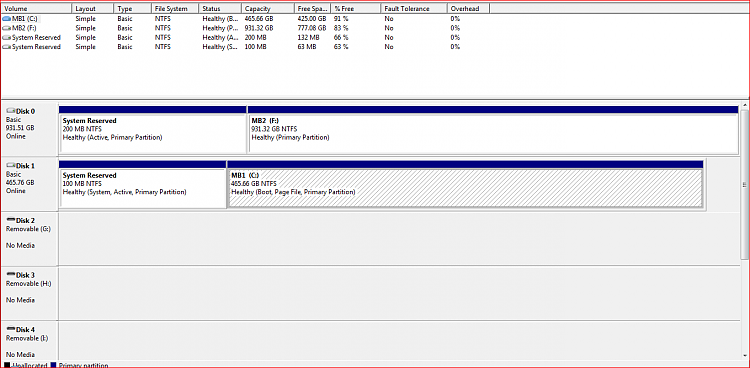
Task: Select the MB1 (C:) row in the volume list
Action: 245,19
